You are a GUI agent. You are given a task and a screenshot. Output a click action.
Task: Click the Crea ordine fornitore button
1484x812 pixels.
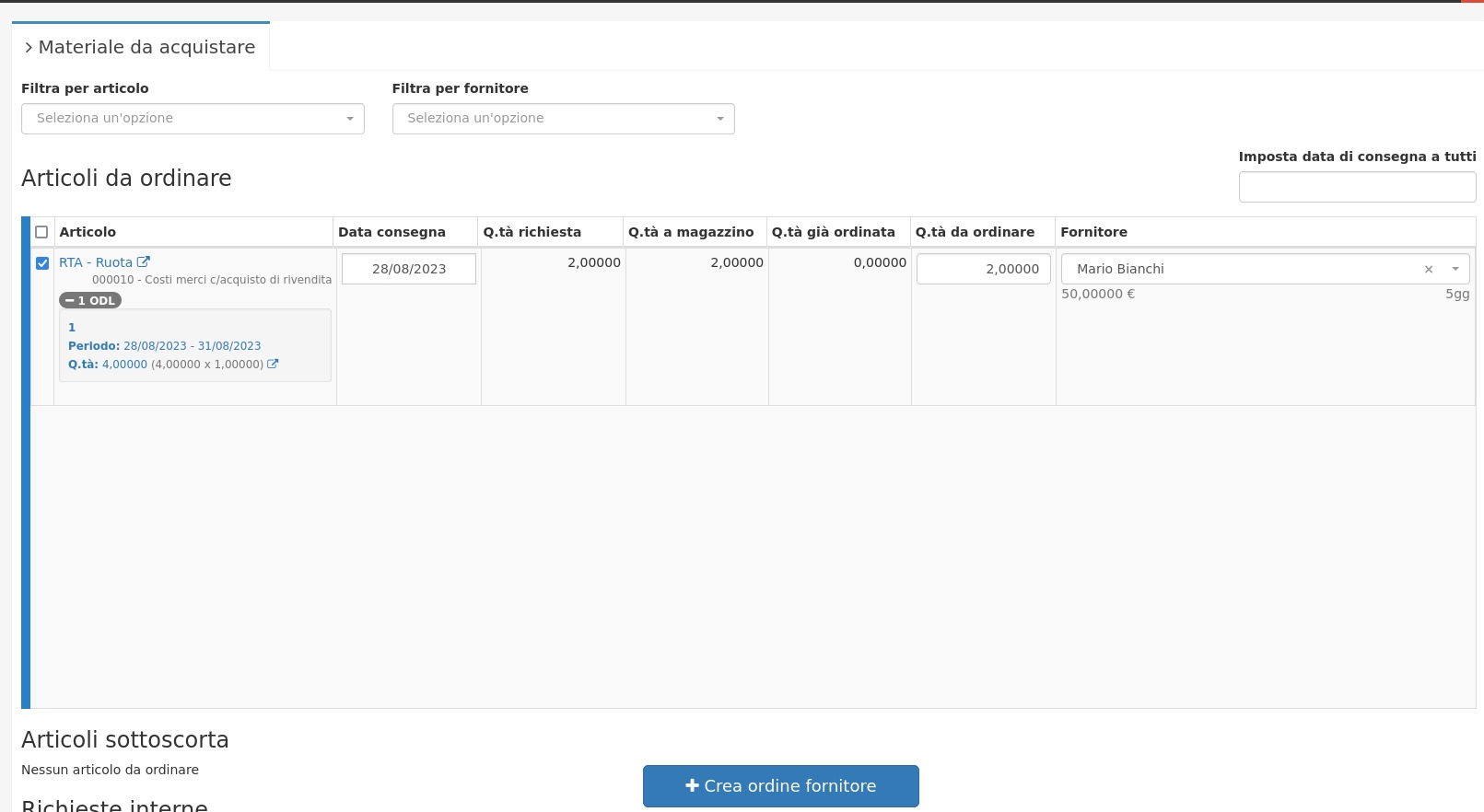(x=780, y=786)
